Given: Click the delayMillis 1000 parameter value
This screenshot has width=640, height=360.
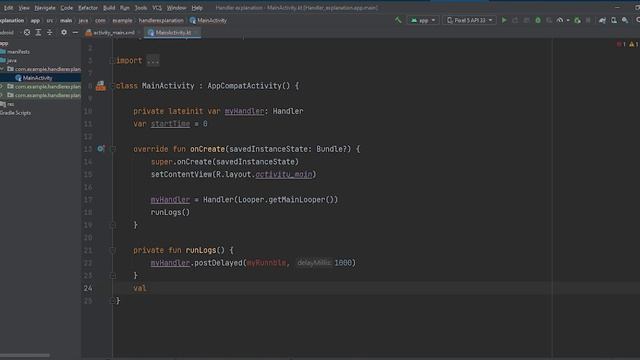Looking at the screenshot, I should 343,263.
